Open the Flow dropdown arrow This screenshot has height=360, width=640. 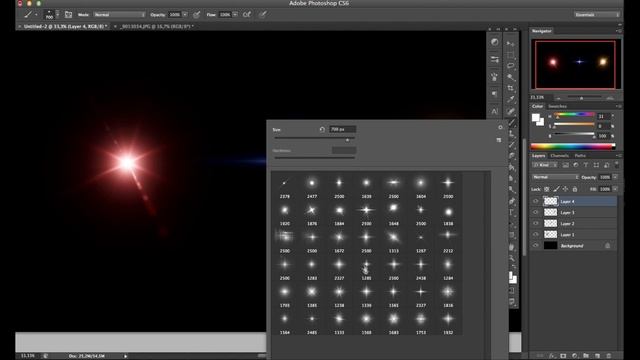235,15
